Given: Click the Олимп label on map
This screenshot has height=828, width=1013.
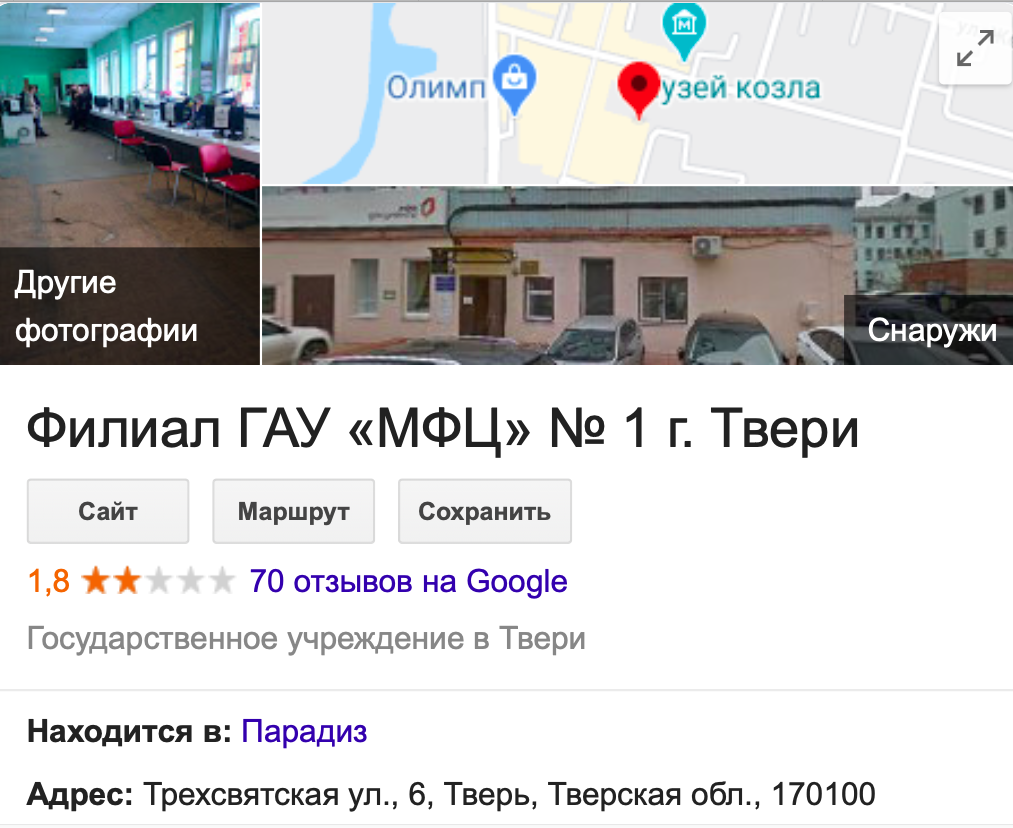Looking at the screenshot, I should click(x=436, y=87).
